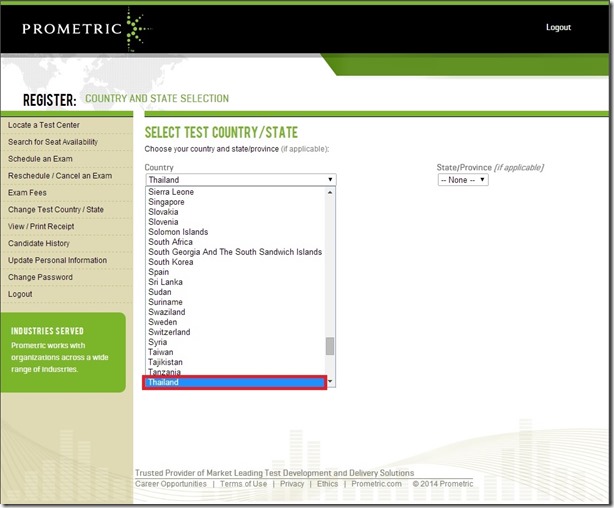614x508 pixels.
Task: Select Change Test Country / State
Action: [x=56, y=209]
